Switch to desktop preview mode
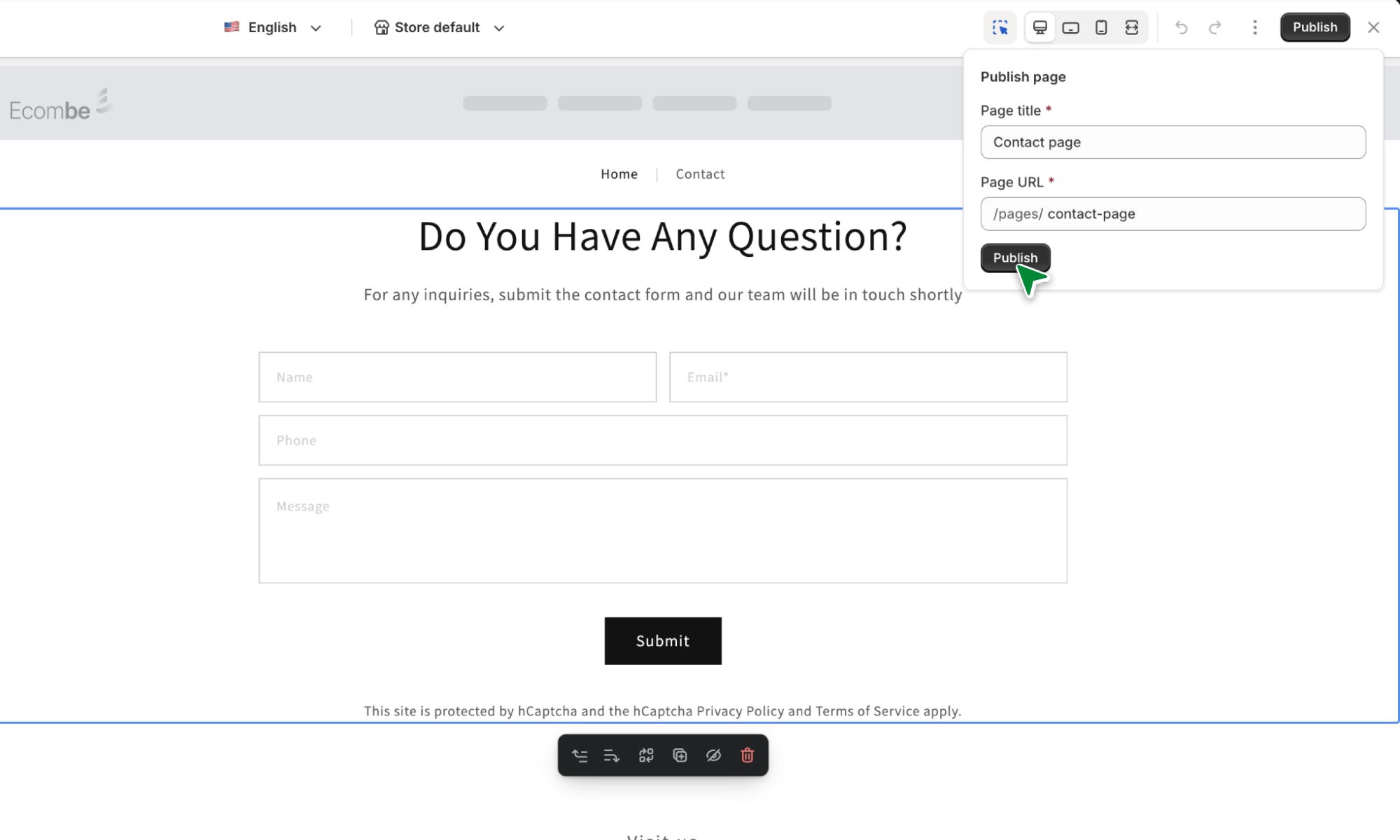 tap(1039, 27)
